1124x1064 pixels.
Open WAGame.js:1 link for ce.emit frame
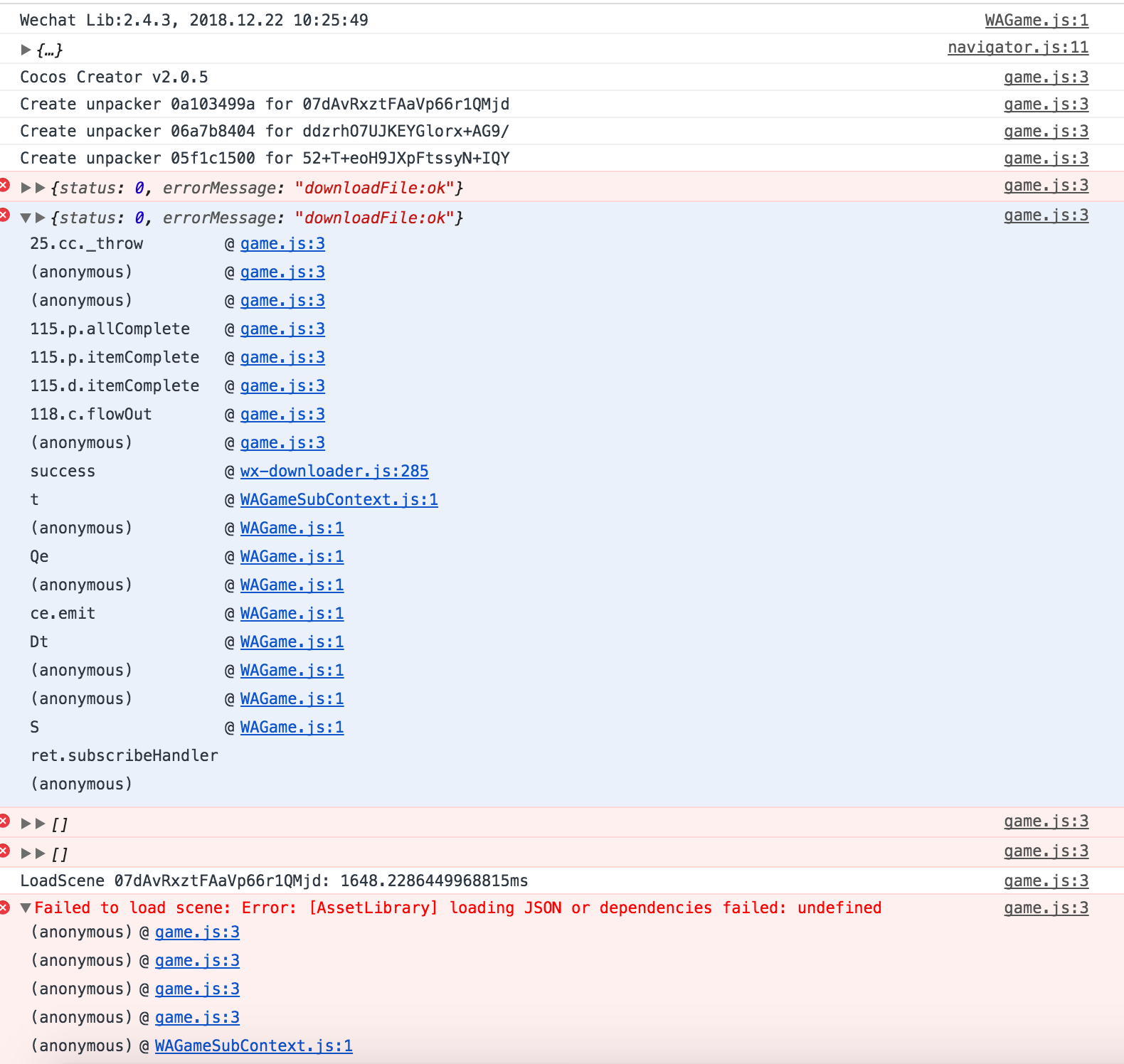pos(292,613)
